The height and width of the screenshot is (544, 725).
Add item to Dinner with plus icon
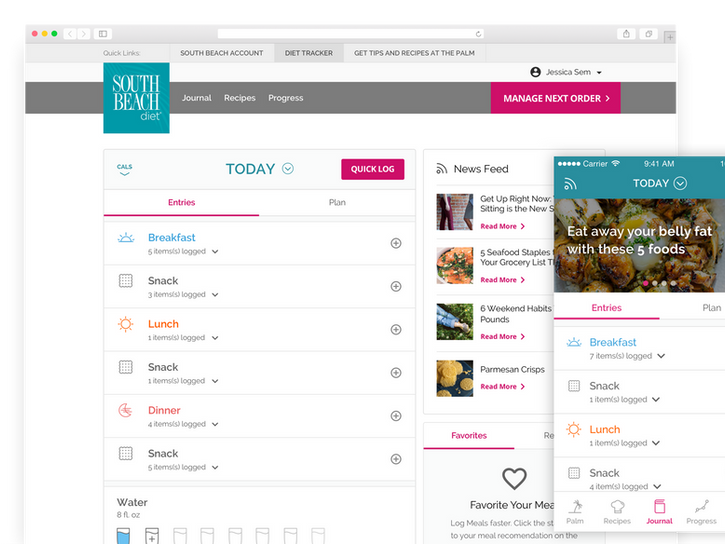[396, 416]
